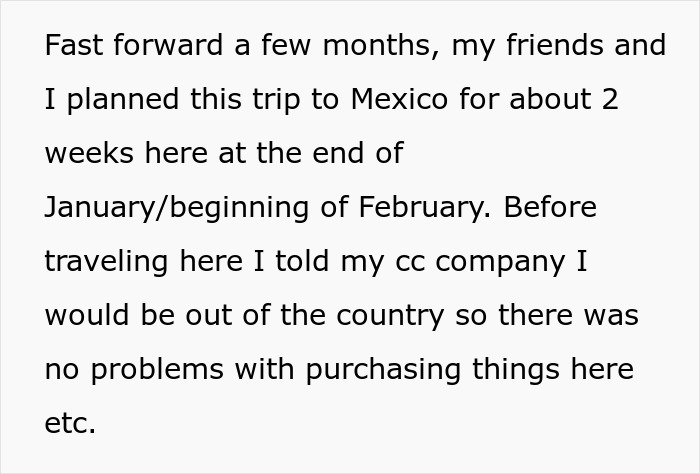
Task: Click the word "Before"
Action: click(551, 208)
